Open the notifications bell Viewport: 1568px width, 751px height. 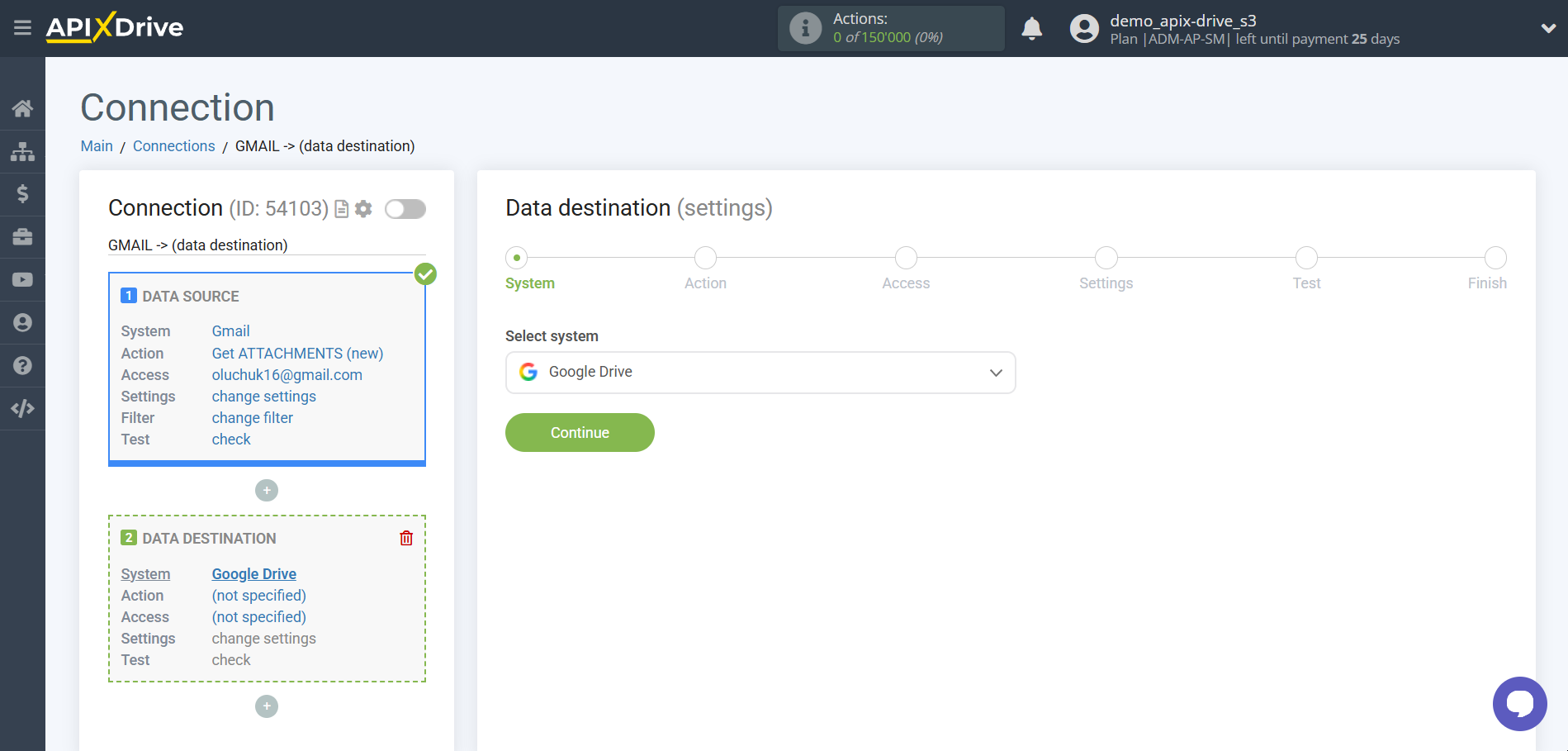1031,28
